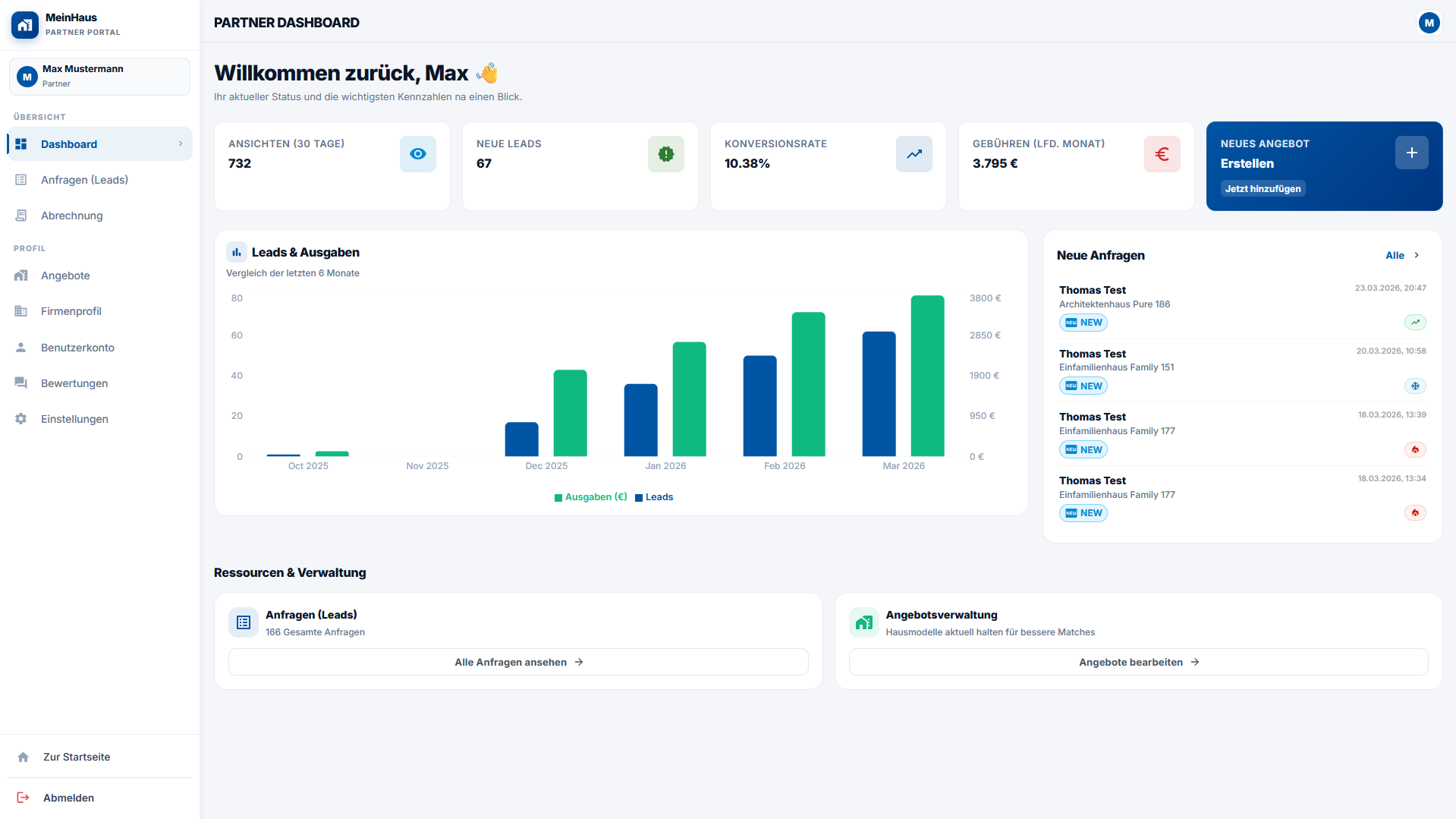The image size is (1456, 819).
Task: Click the snowflake status icon for Family 151
Action: [1414, 386]
